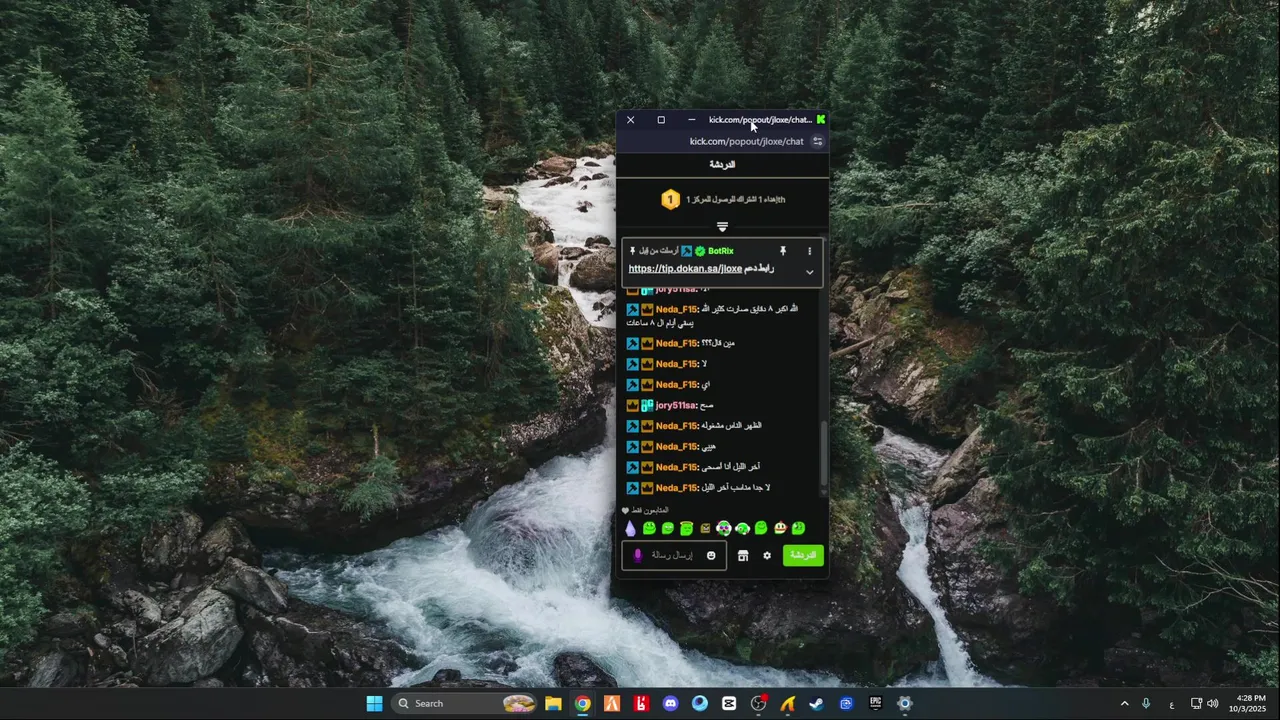The height and width of the screenshot is (720, 1280).
Task: Expand pinned message with the chevron
Action: pyautogui.click(x=810, y=272)
